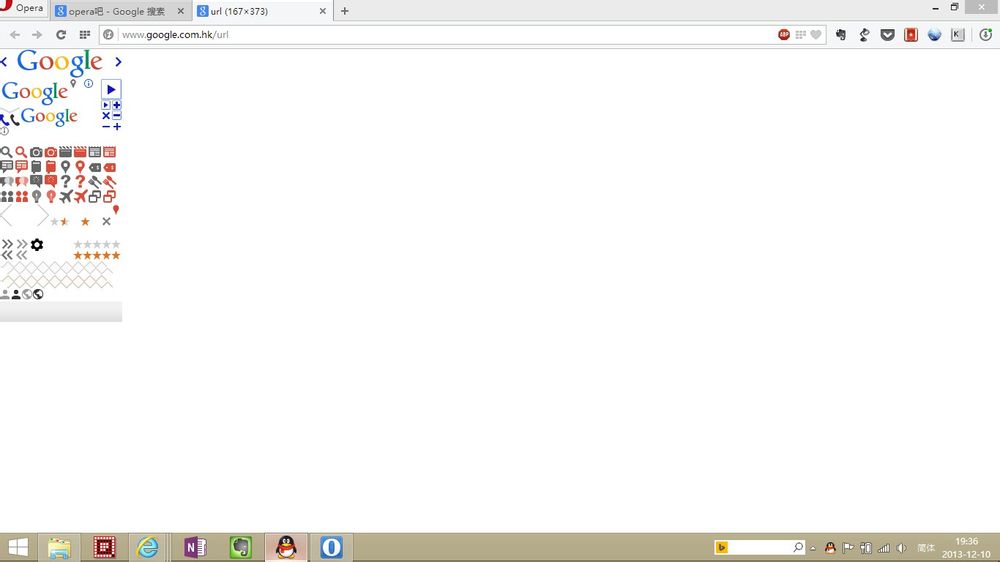Image resolution: width=1000 pixels, height=562 pixels.
Task: Show site information badge in address bar
Action: pos(108,34)
